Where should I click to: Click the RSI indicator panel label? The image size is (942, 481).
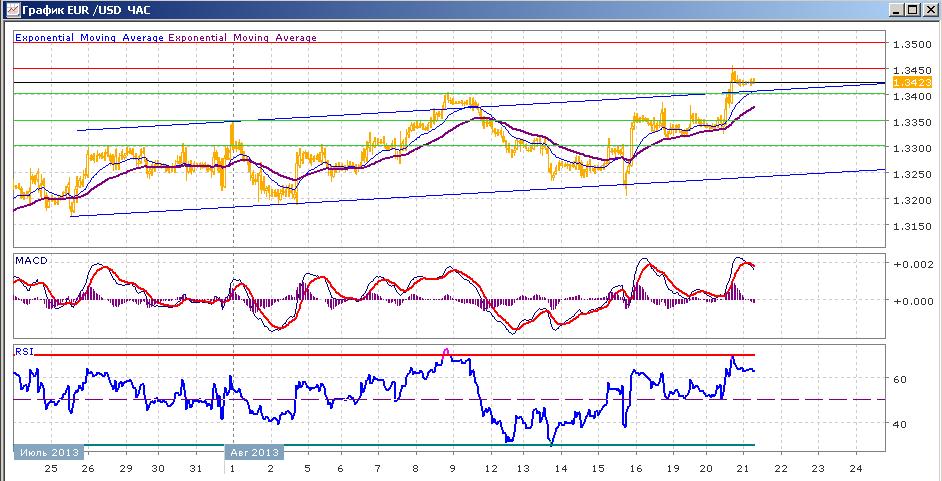tap(24, 352)
